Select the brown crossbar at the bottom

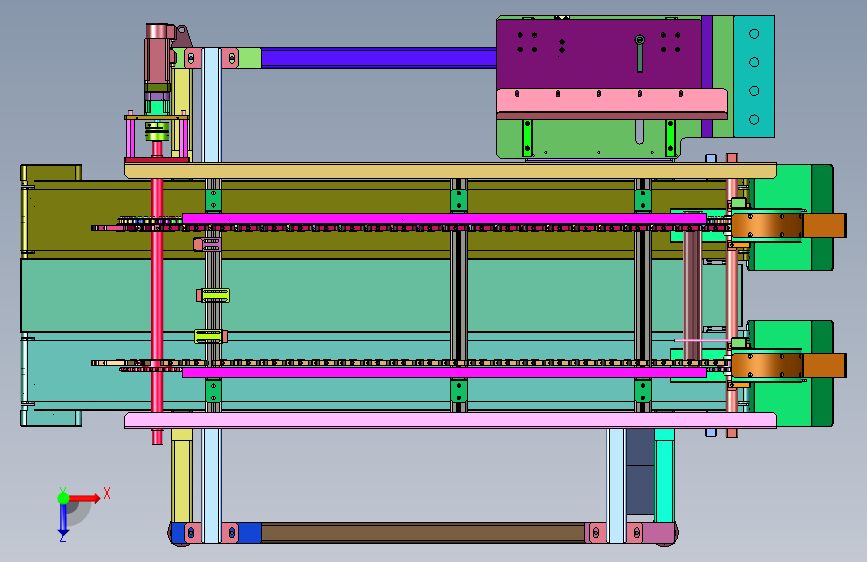click(423, 533)
